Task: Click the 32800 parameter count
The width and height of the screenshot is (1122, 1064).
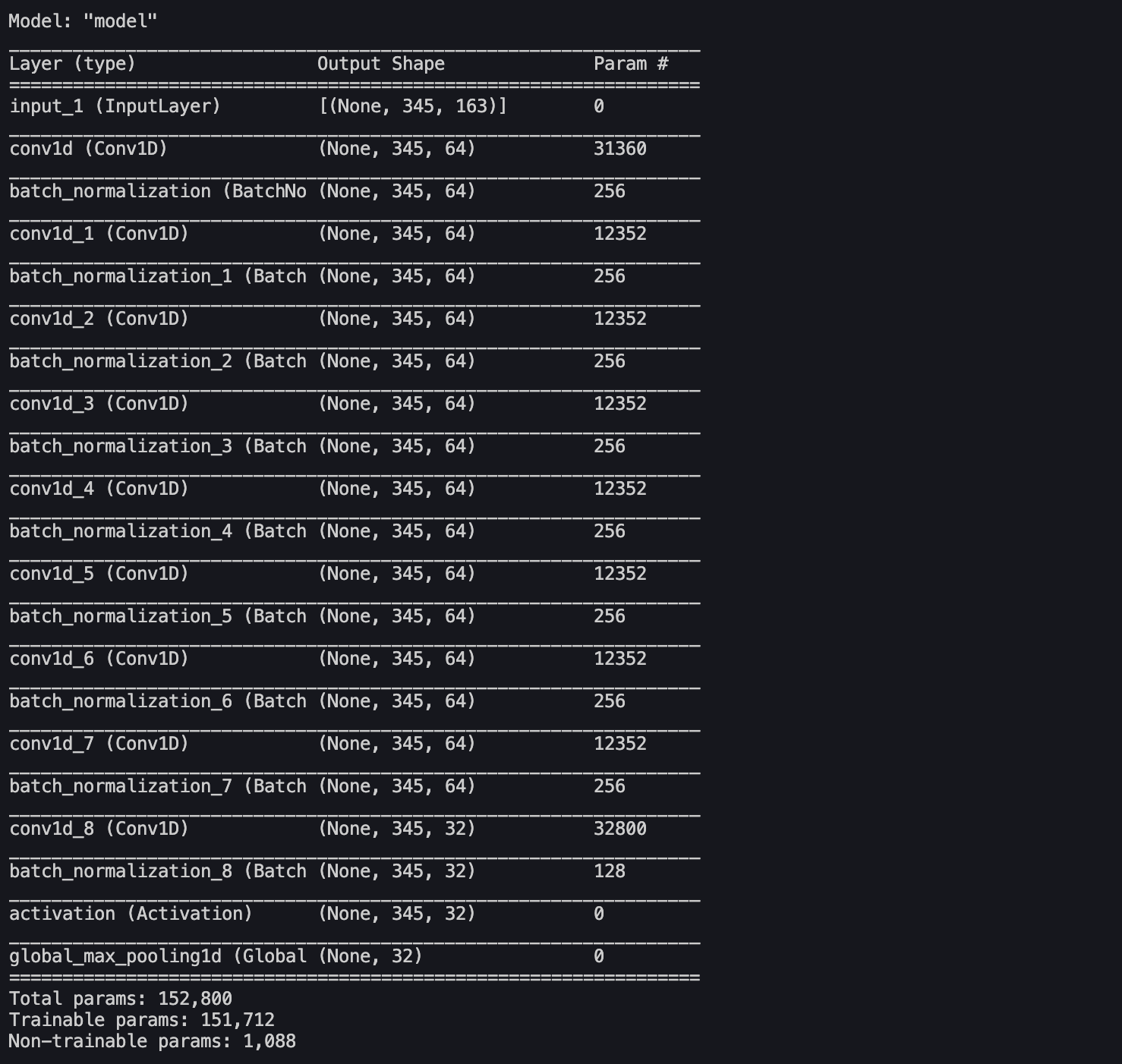Action: [619, 829]
